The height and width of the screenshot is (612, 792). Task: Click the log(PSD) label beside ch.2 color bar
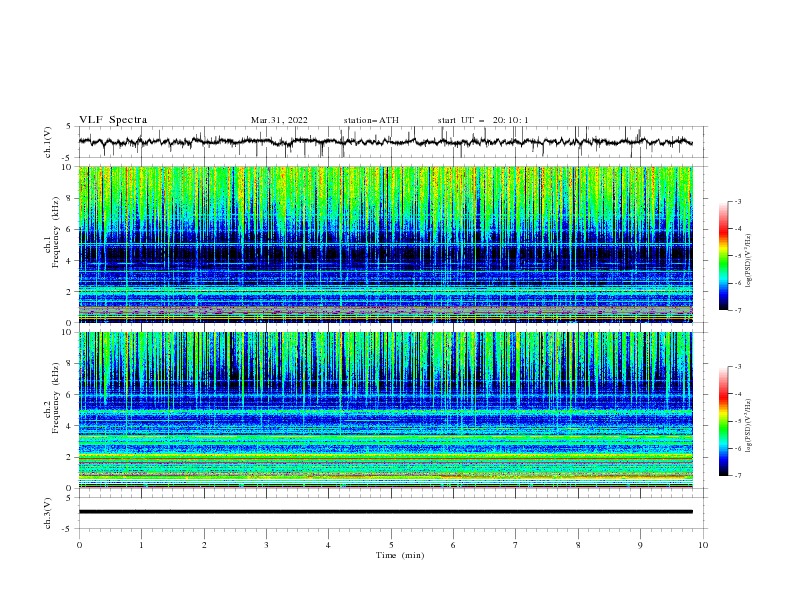pyautogui.click(x=748, y=426)
